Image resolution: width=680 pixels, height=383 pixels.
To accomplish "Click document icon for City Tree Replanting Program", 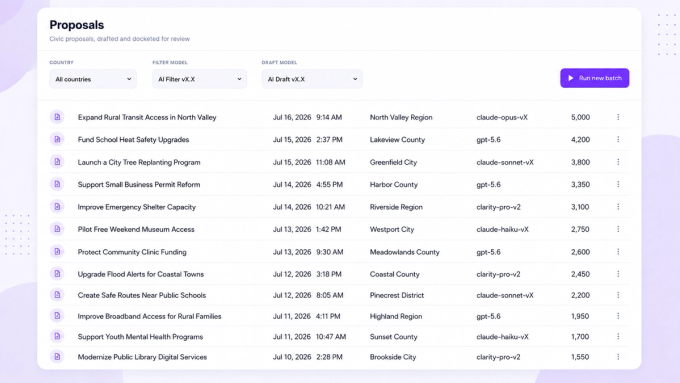I will [x=57, y=162].
